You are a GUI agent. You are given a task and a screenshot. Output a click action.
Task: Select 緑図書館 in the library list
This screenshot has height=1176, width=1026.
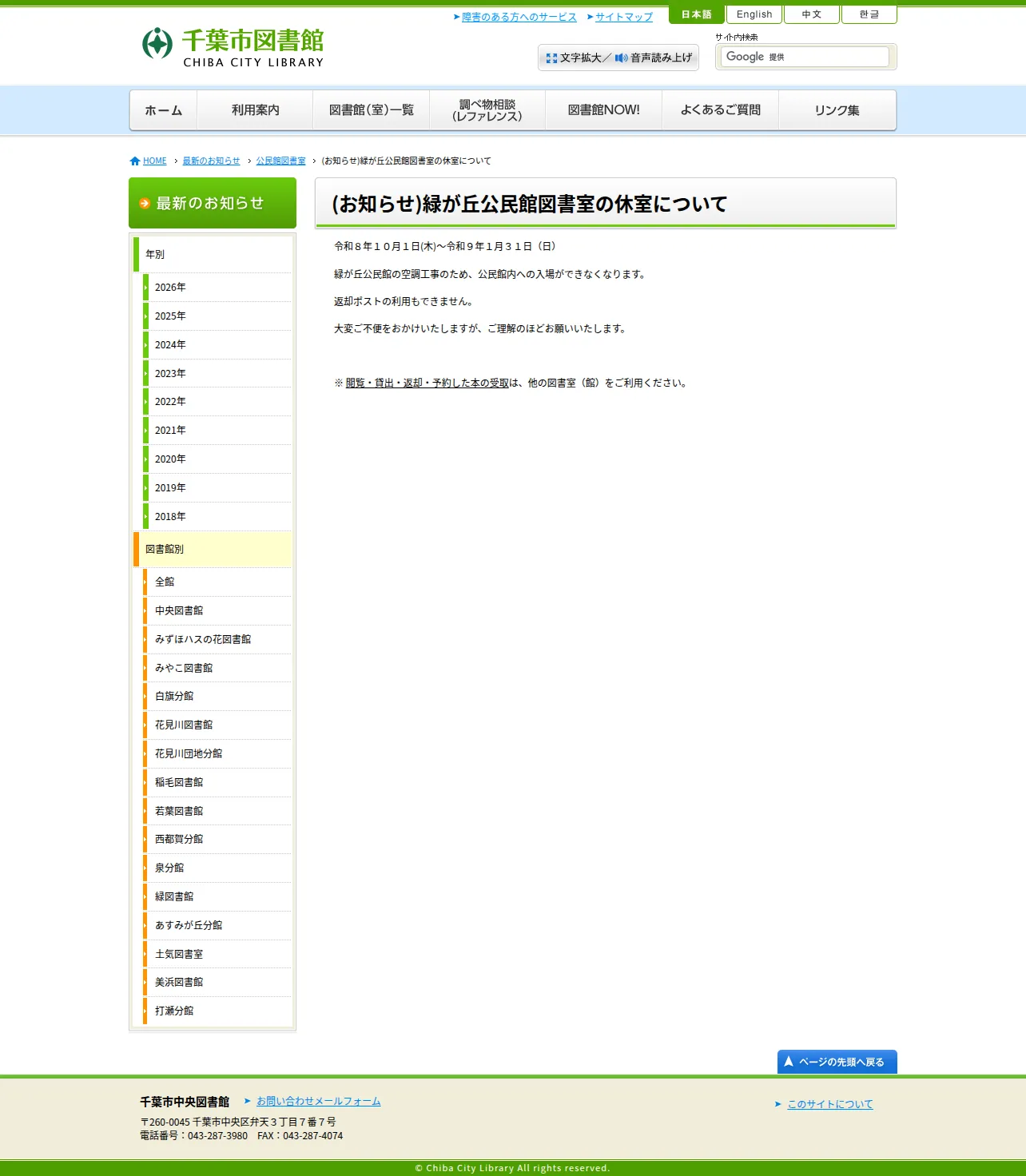pos(217,897)
